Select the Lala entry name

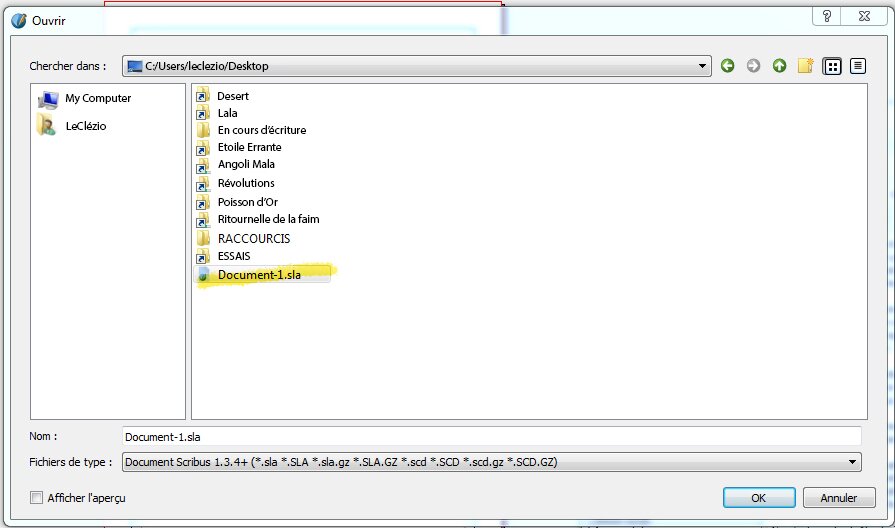[227, 113]
